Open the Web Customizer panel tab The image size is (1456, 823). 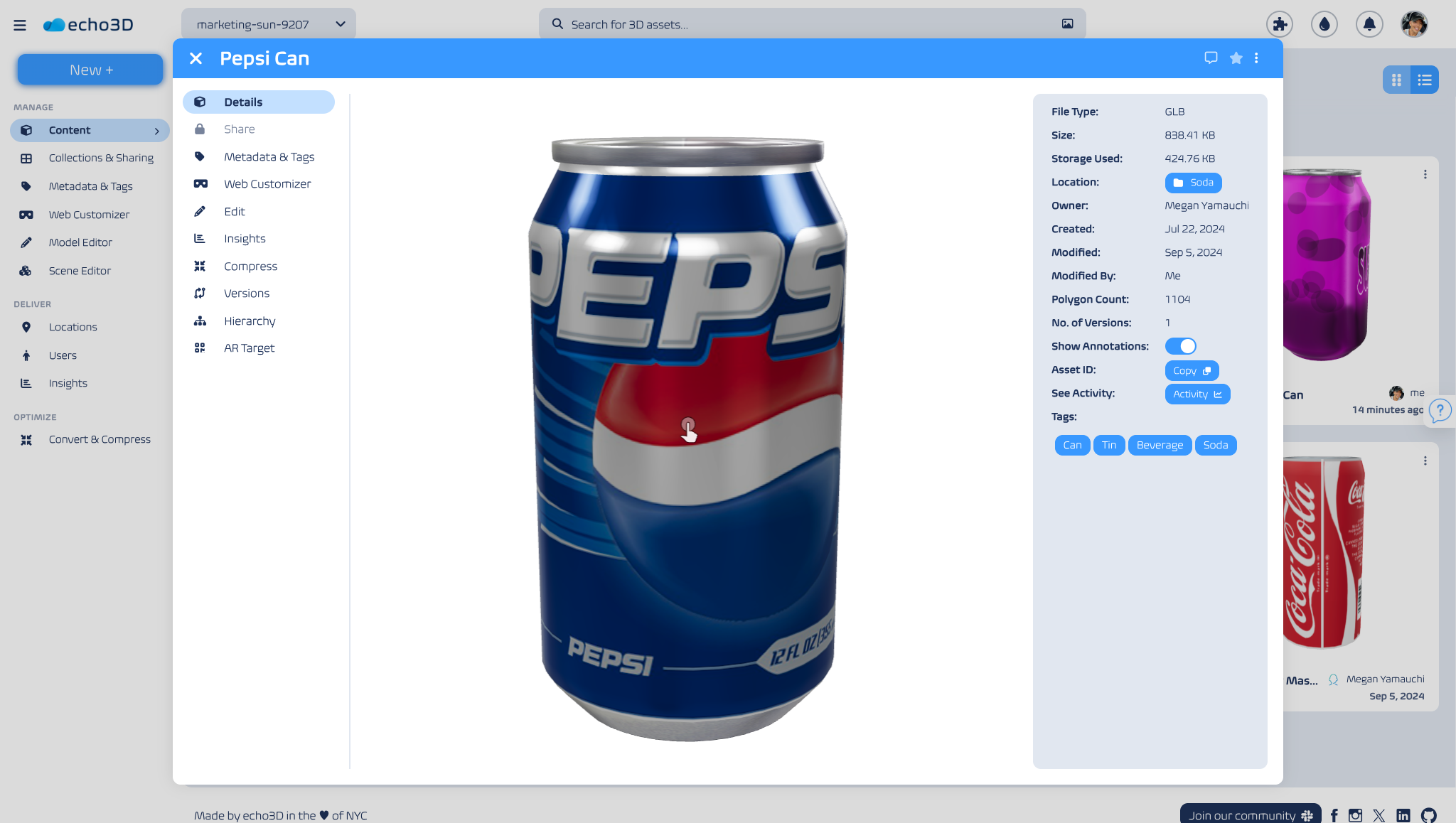[x=259, y=184]
